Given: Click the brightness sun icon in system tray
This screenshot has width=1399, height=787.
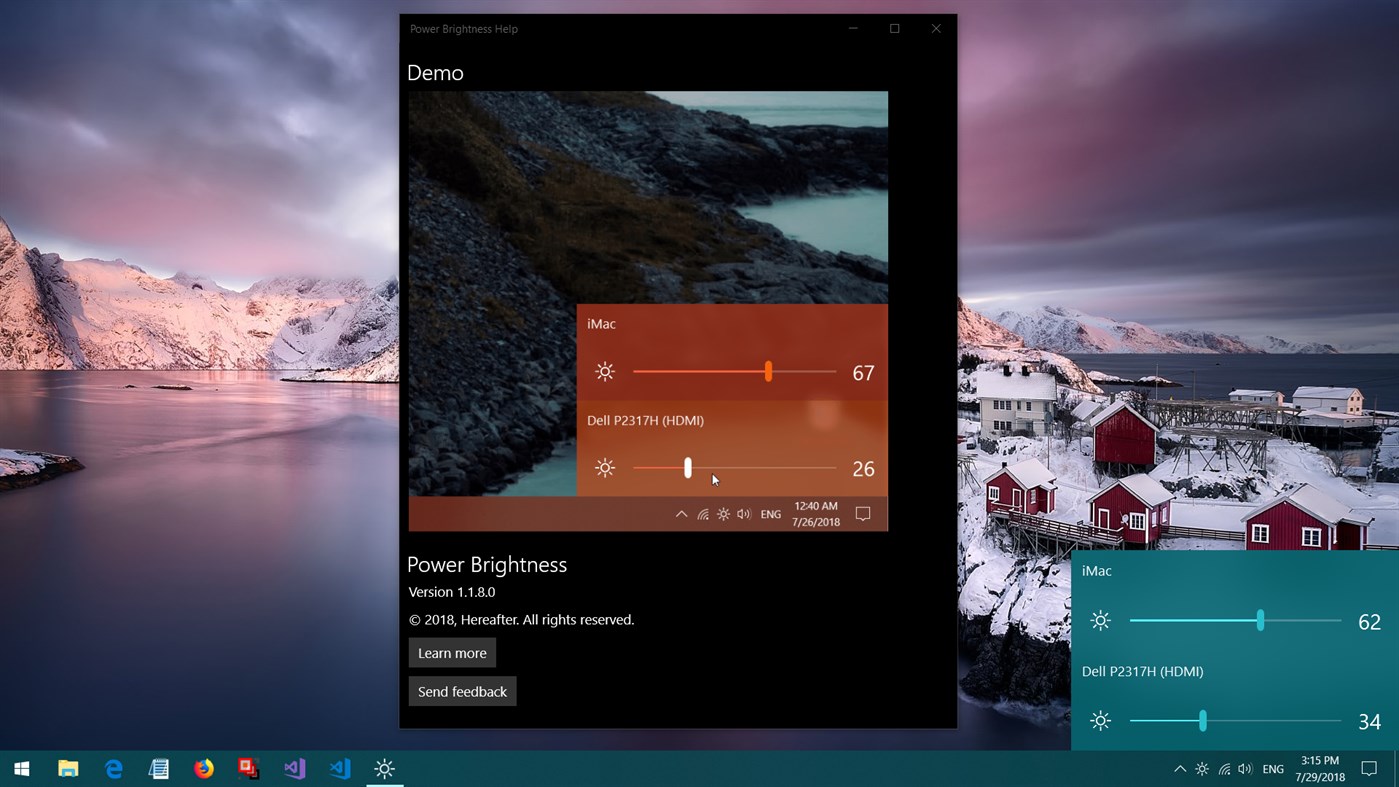Looking at the screenshot, I should coord(1202,769).
